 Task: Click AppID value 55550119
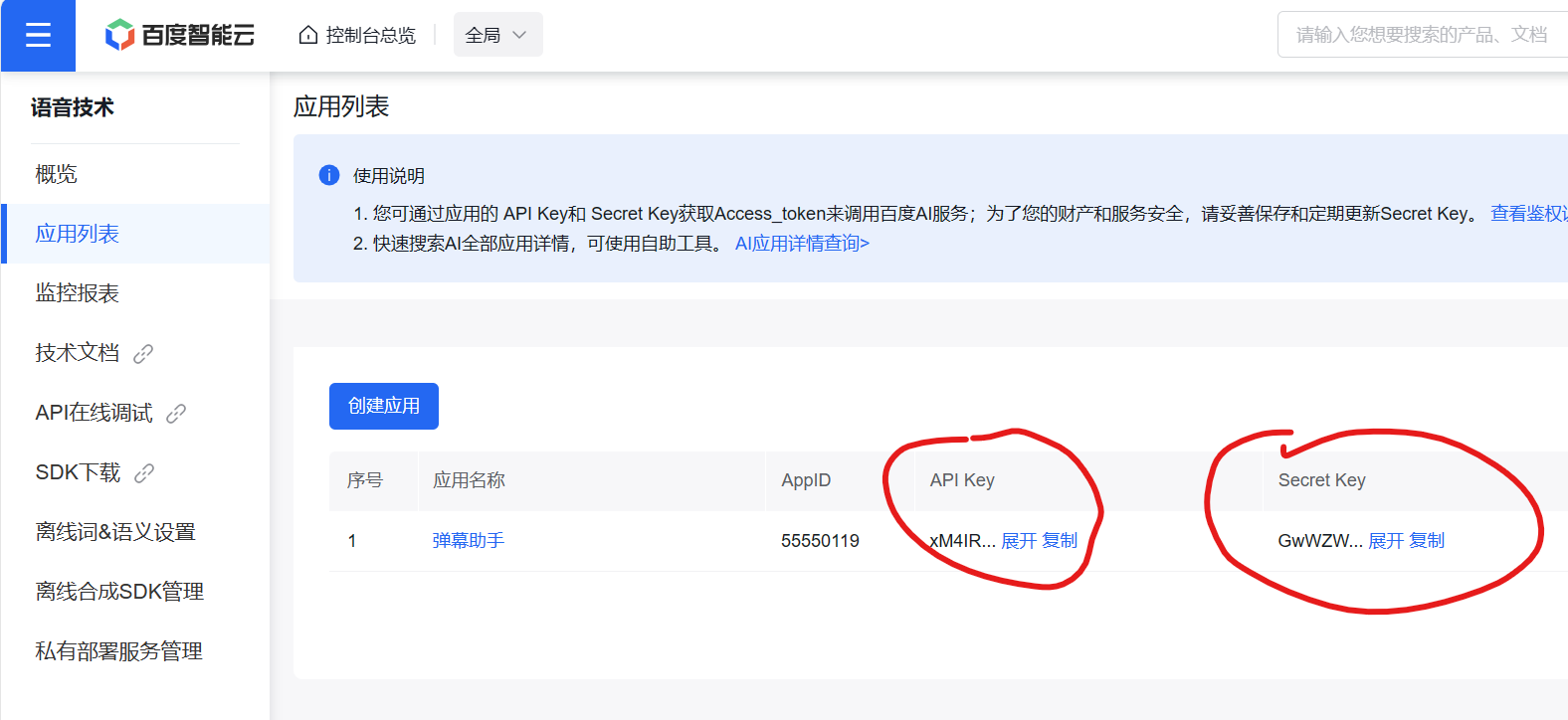[820, 541]
